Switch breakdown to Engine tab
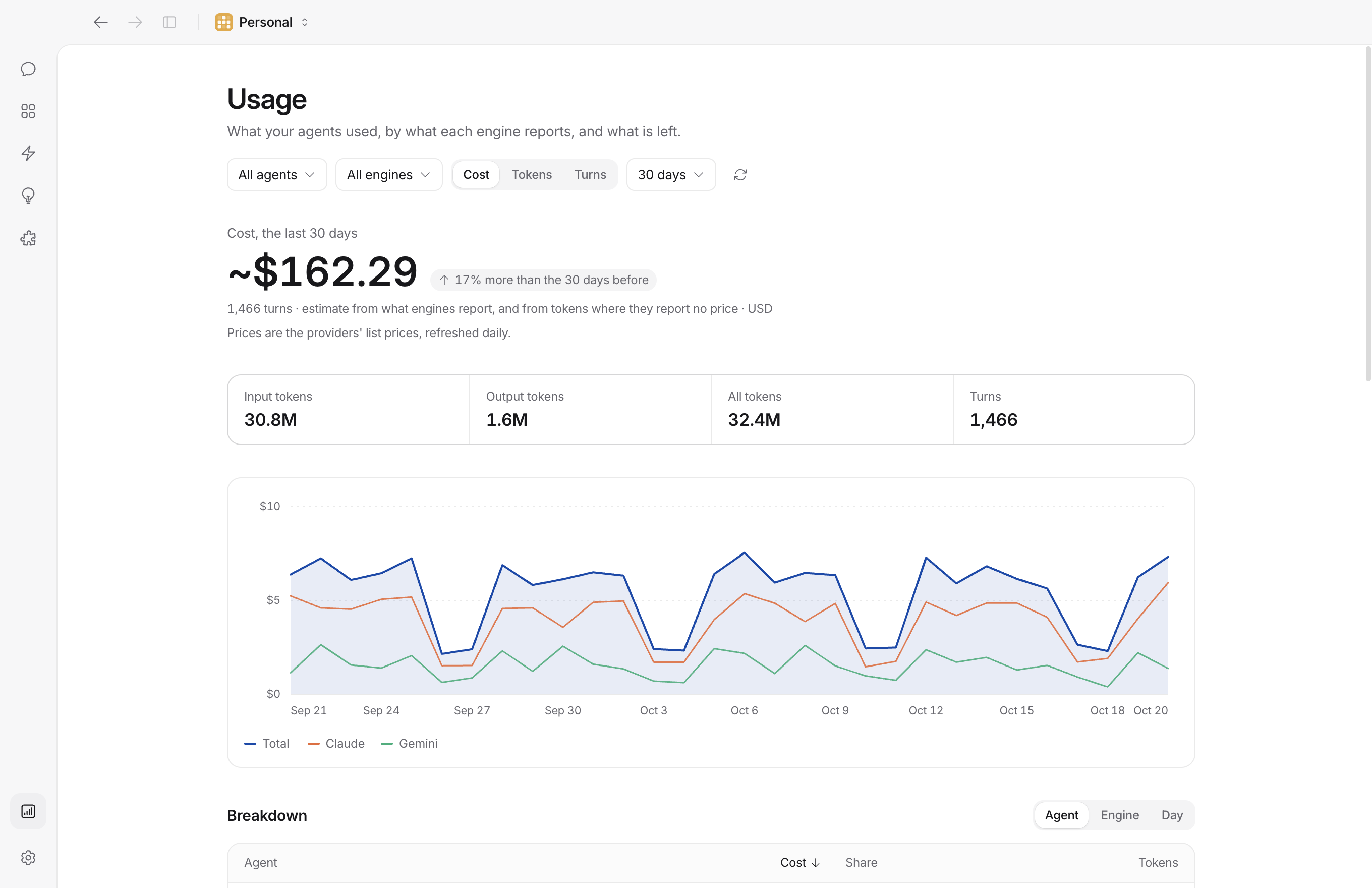 click(1119, 815)
